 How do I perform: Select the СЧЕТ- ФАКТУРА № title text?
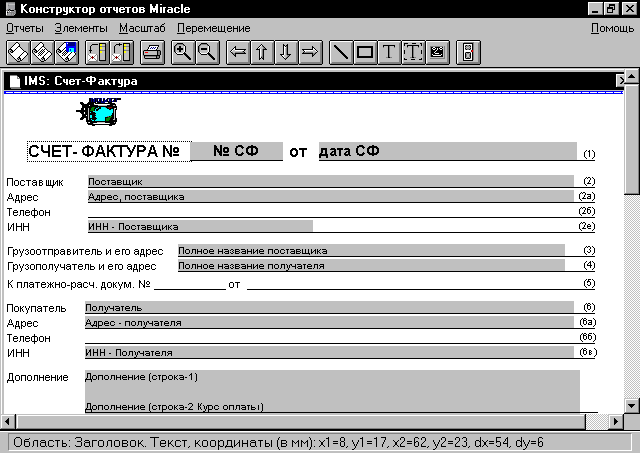(x=105, y=152)
